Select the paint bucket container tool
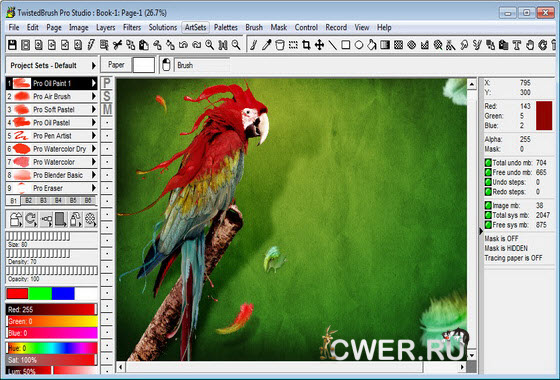This screenshot has width=560, height=380. click(280, 45)
